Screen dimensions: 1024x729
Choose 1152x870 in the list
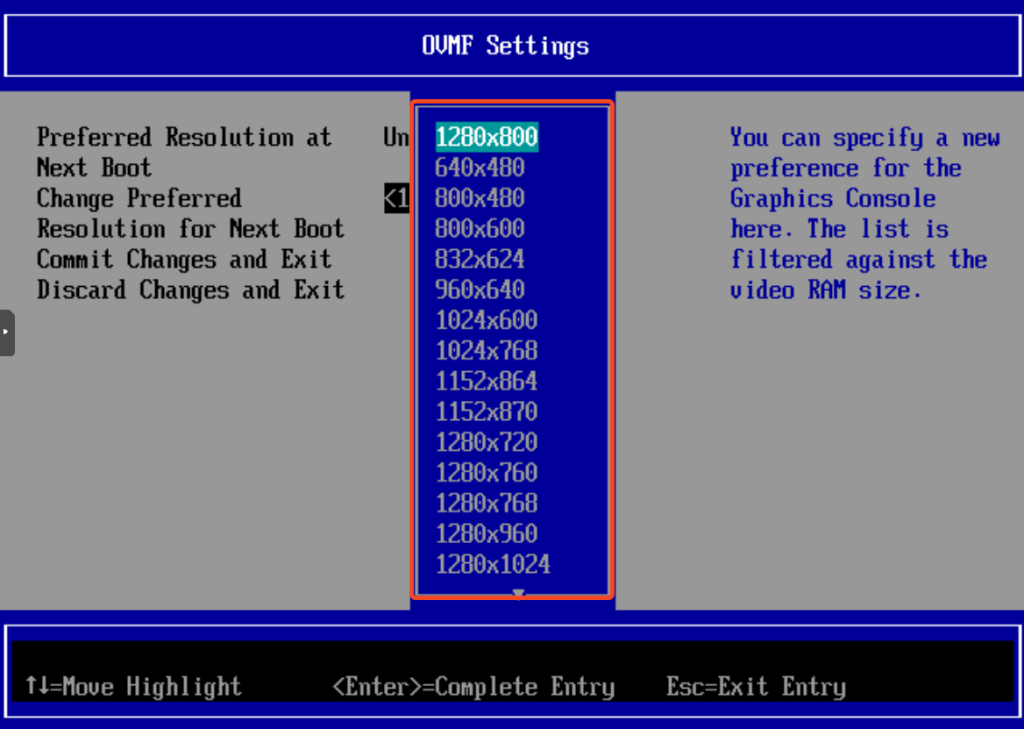487,412
